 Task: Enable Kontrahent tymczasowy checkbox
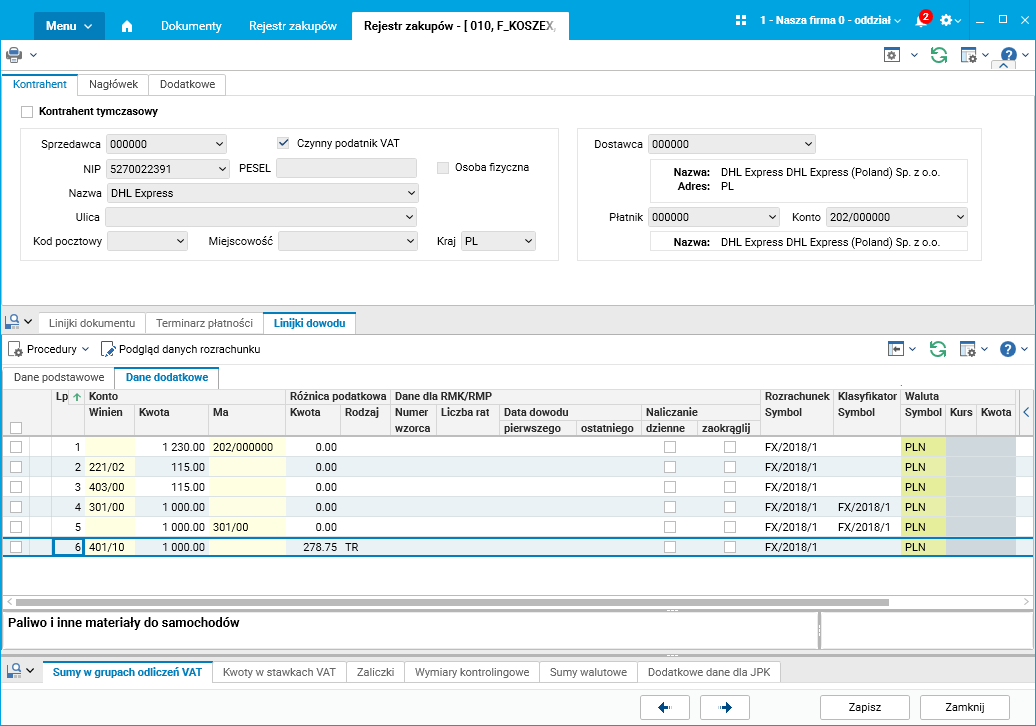[27, 112]
